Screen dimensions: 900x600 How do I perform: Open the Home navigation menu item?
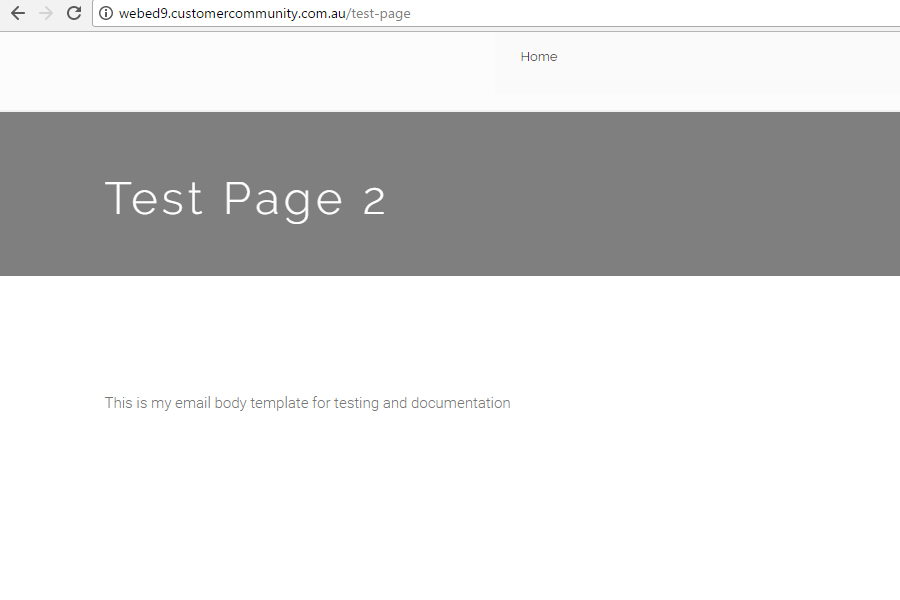tap(538, 57)
